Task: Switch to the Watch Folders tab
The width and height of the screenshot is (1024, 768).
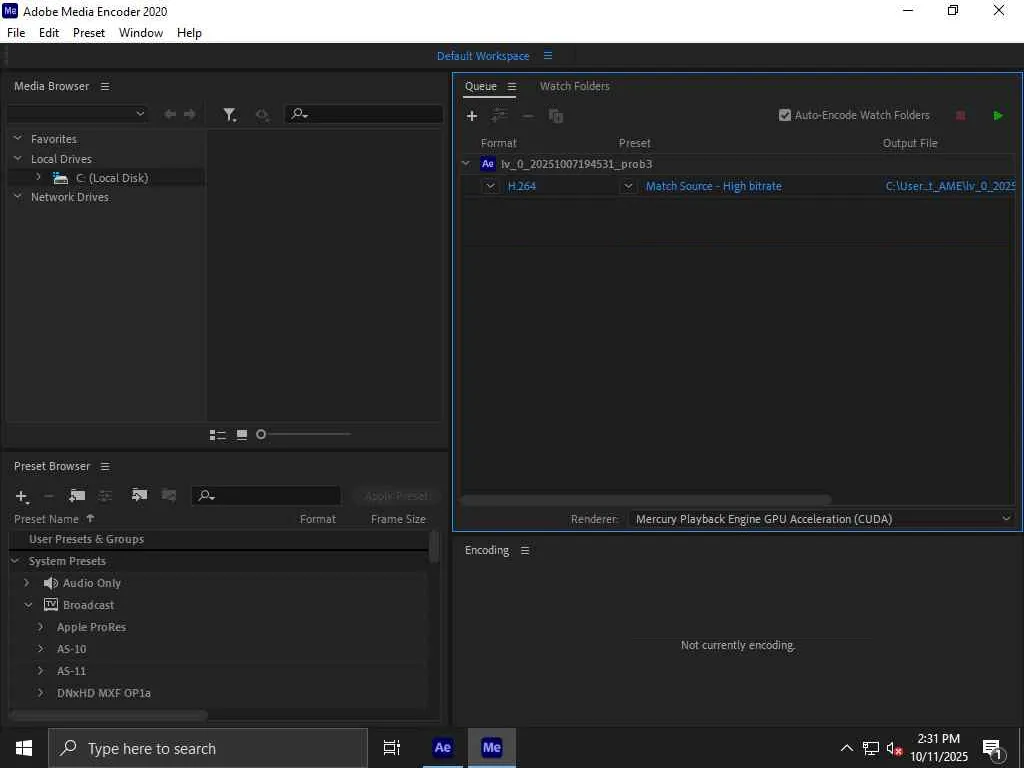Action: click(575, 86)
